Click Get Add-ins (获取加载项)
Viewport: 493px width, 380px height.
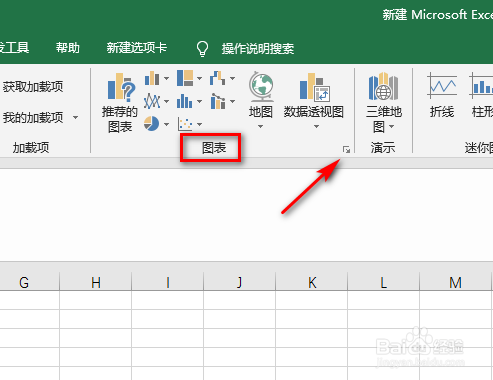click(33, 87)
